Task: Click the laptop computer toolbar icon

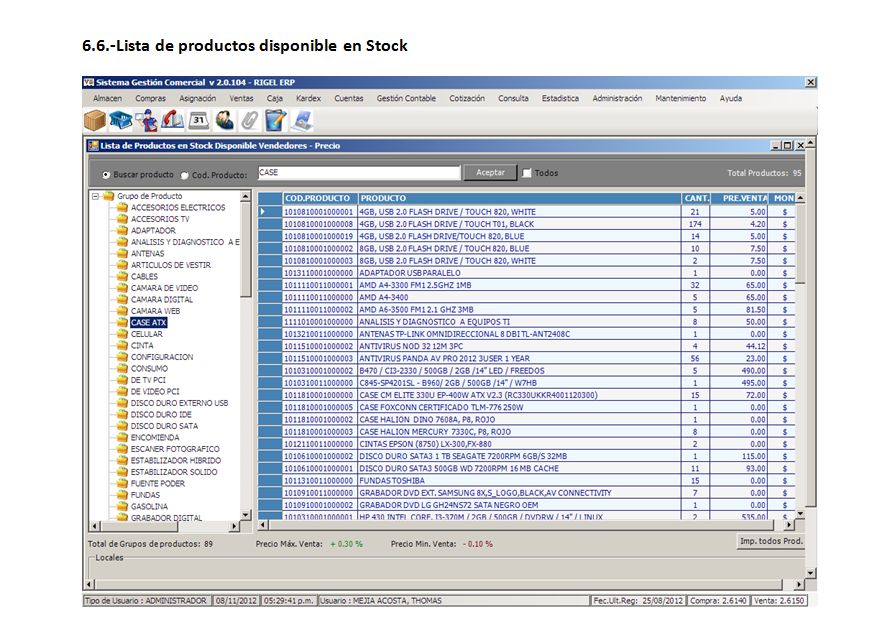Action: tap(302, 121)
